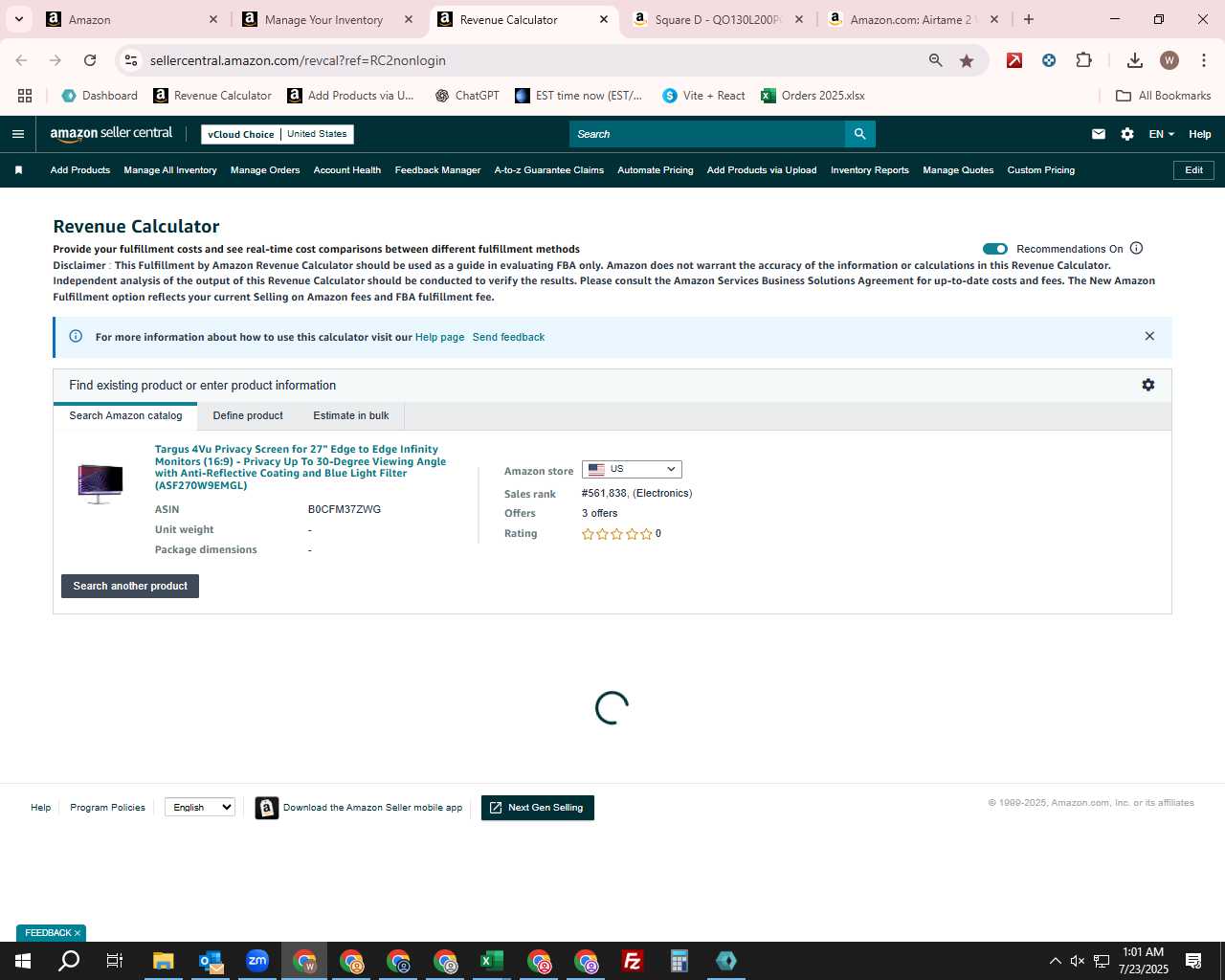Screen dimensions: 1225x980
Task: Open the Help page link
Action: click(439, 337)
